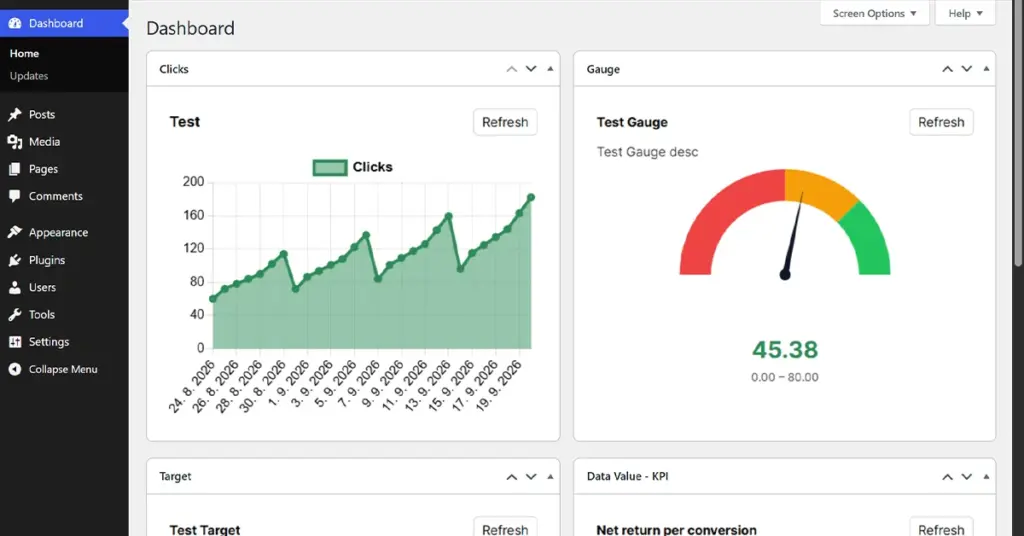Click the gauge needle pivot
Viewport: 1024px width, 536px height.
pyautogui.click(x=785, y=275)
